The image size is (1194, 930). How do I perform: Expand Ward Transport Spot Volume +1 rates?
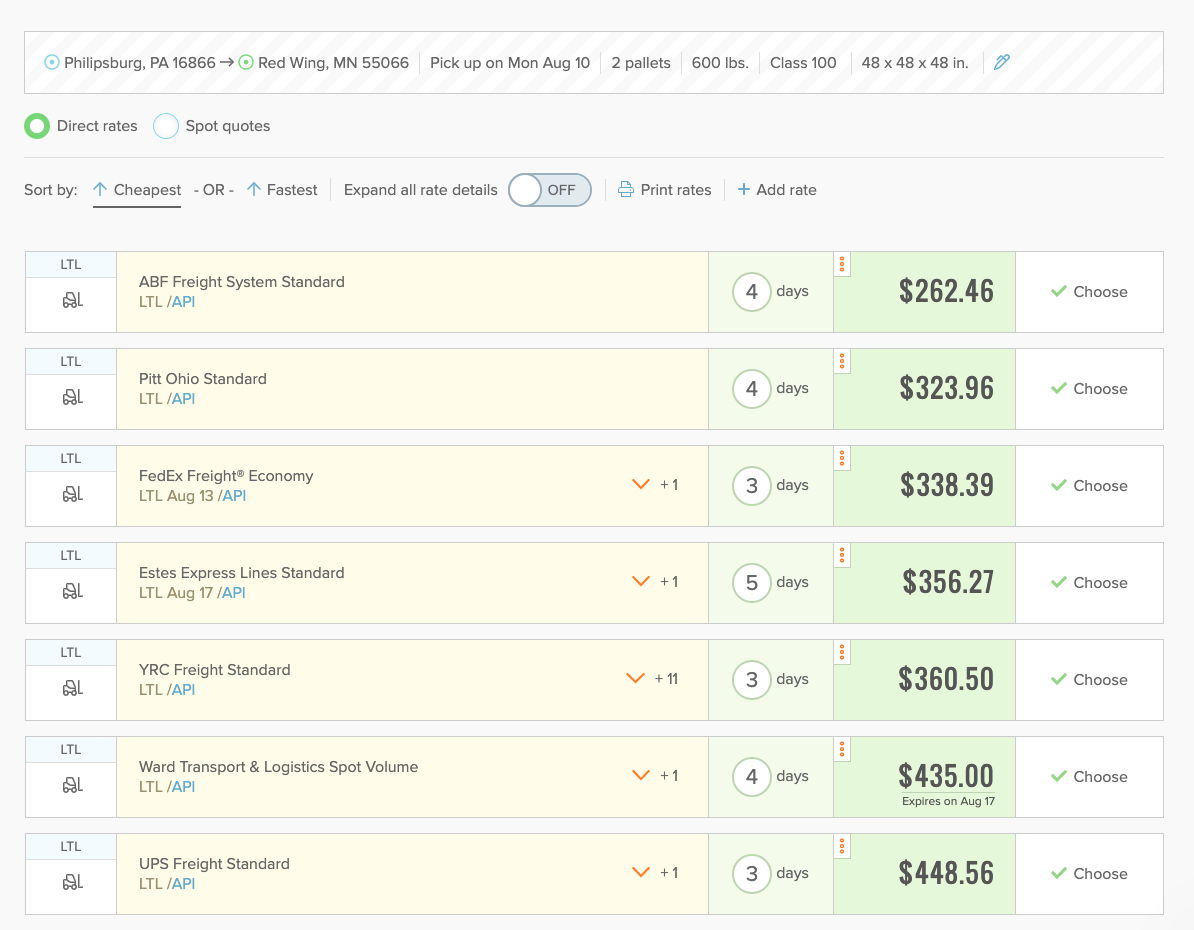[642, 776]
